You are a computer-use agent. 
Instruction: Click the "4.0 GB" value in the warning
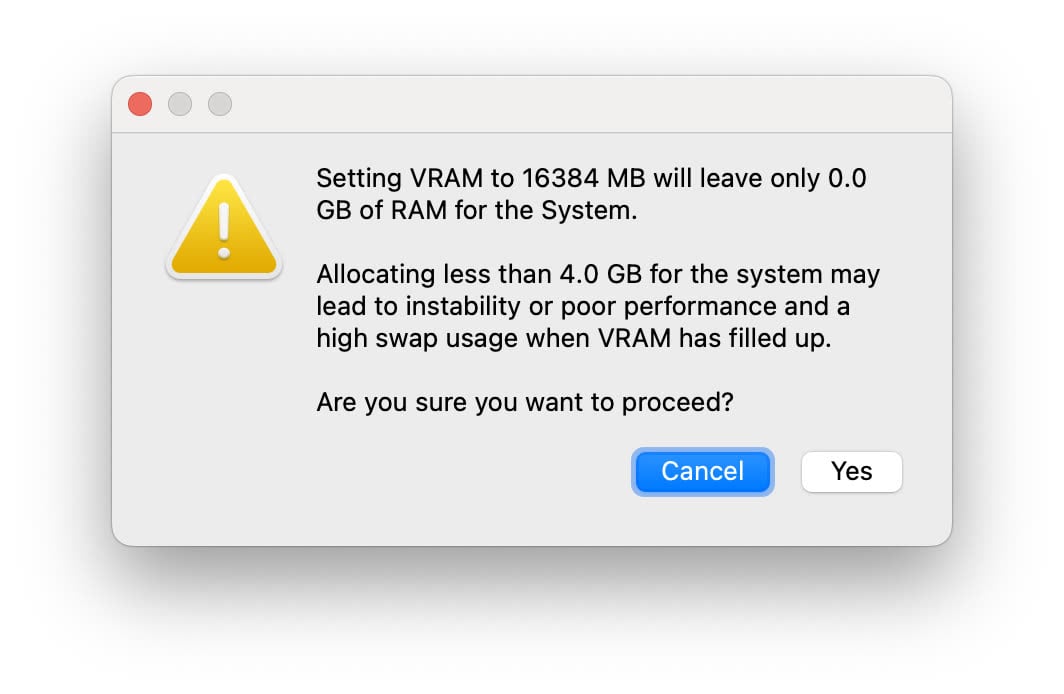pos(601,274)
